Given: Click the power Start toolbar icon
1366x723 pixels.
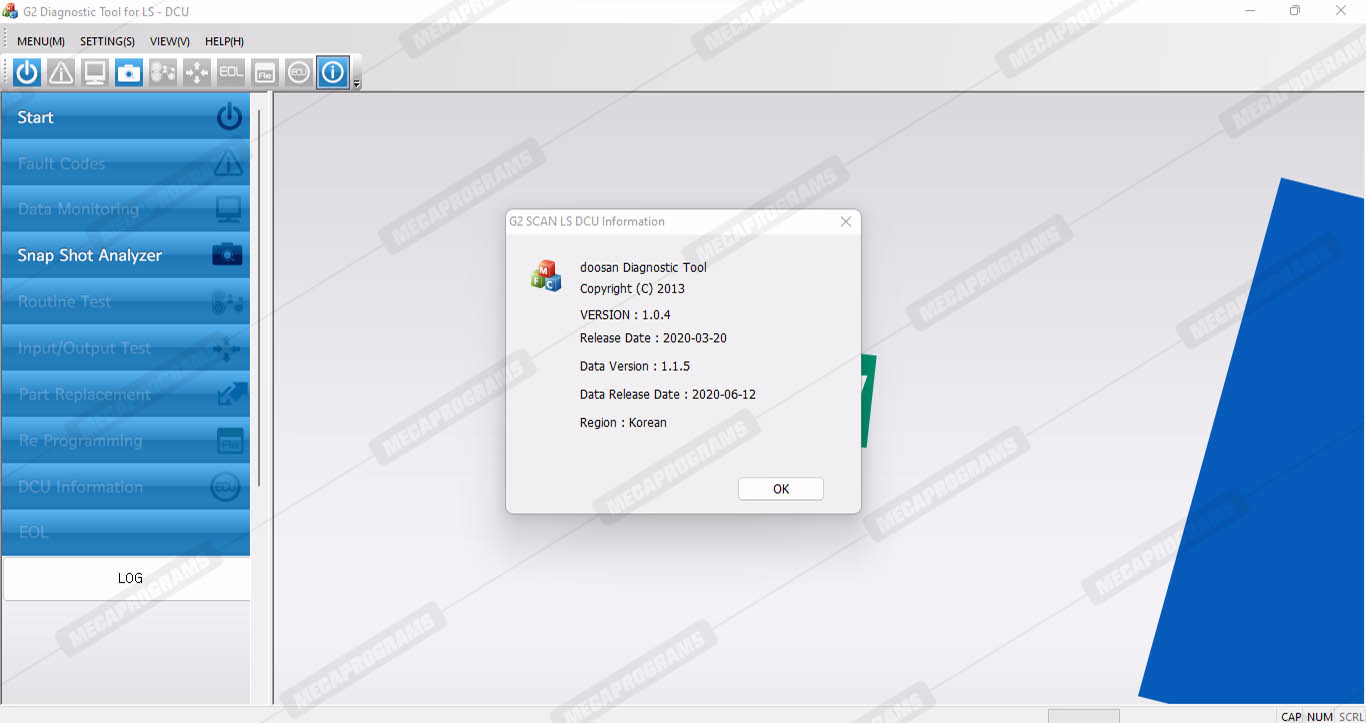Looking at the screenshot, I should click(x=27, y=72).
